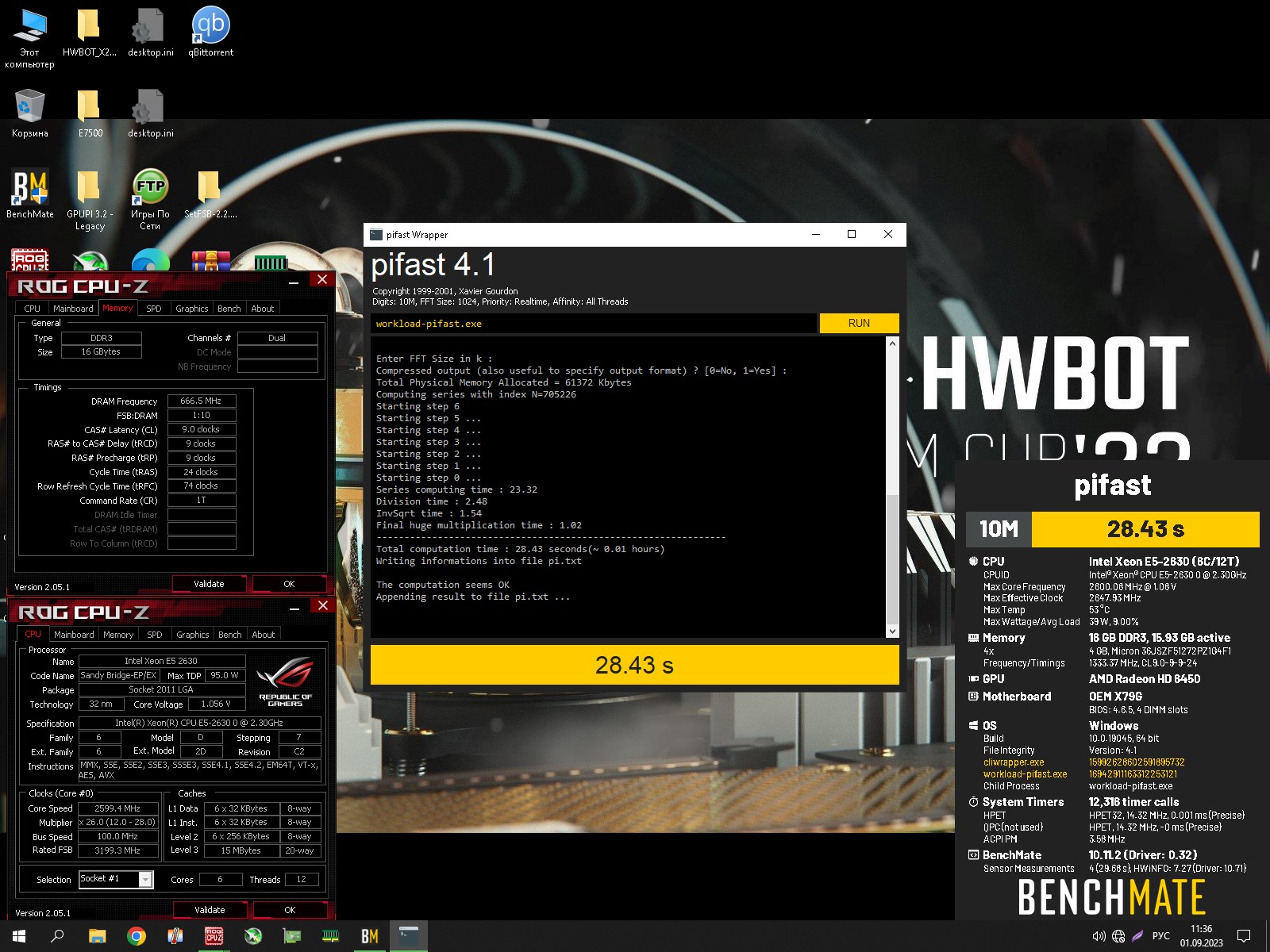Image resolution: width=1270 pixels, height=952 pixels.
Task: Open yellow workload-pifast.exe link in BenchMate panel
Action: click(1025, 774)
